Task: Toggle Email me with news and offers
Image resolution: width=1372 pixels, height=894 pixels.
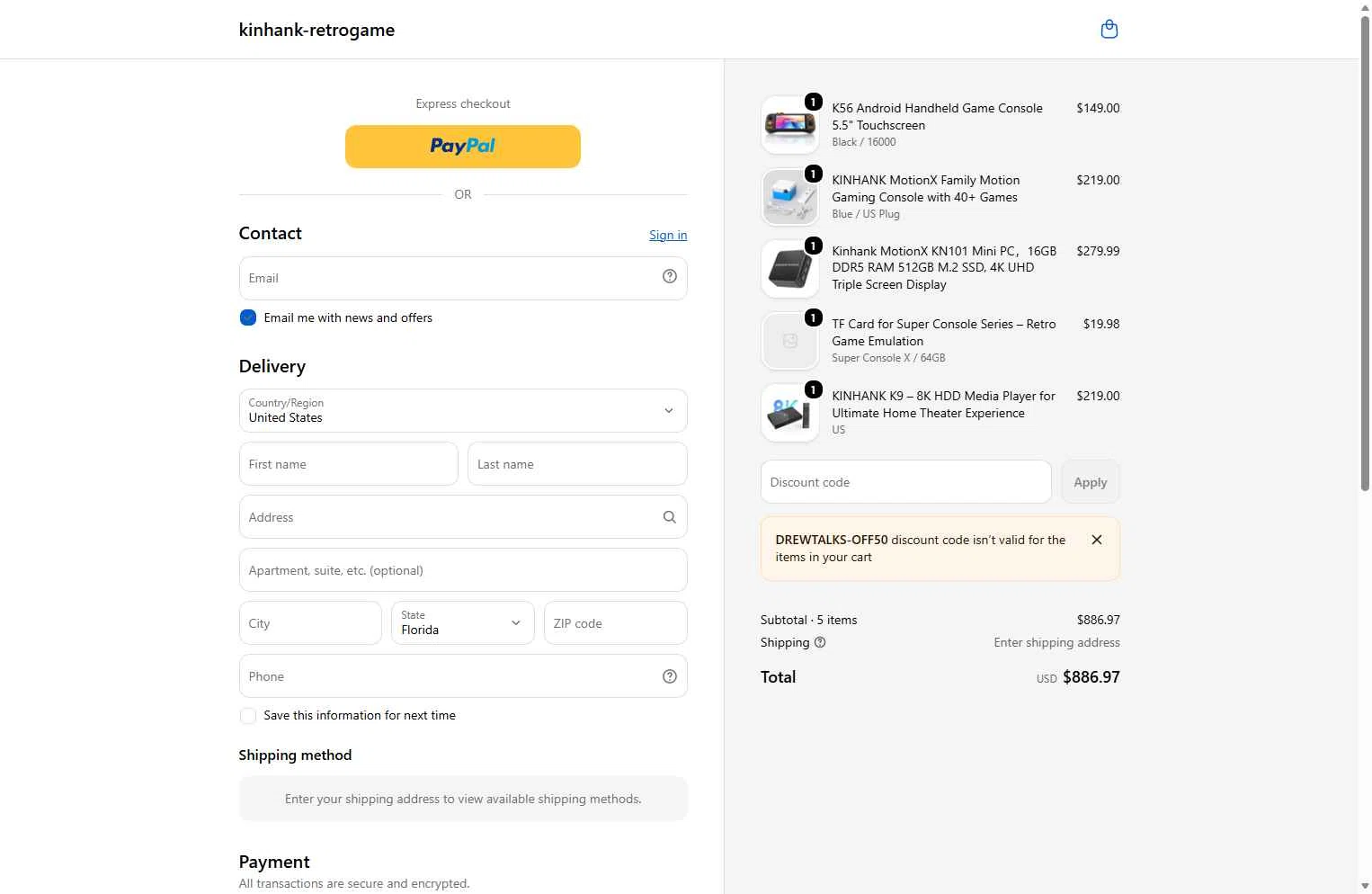Action: 248,317
